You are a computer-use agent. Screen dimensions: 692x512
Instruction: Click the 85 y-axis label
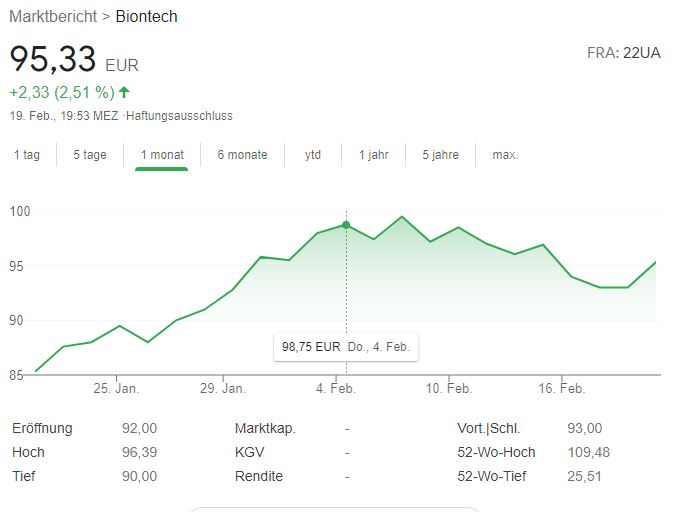16,375
